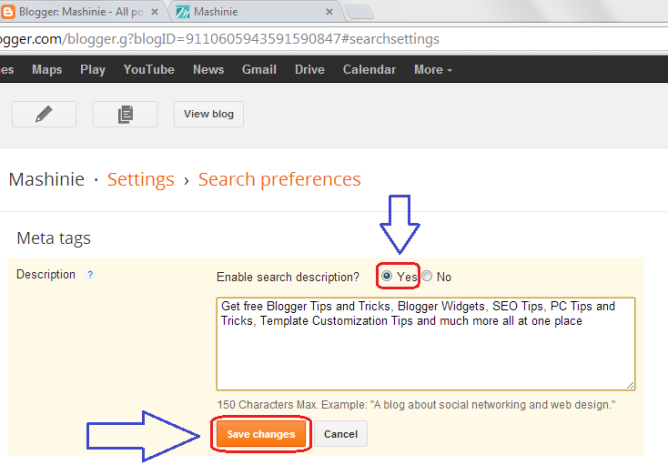Click the Description help question mark
Screen dimensions: 668x465
click(90, 275)
